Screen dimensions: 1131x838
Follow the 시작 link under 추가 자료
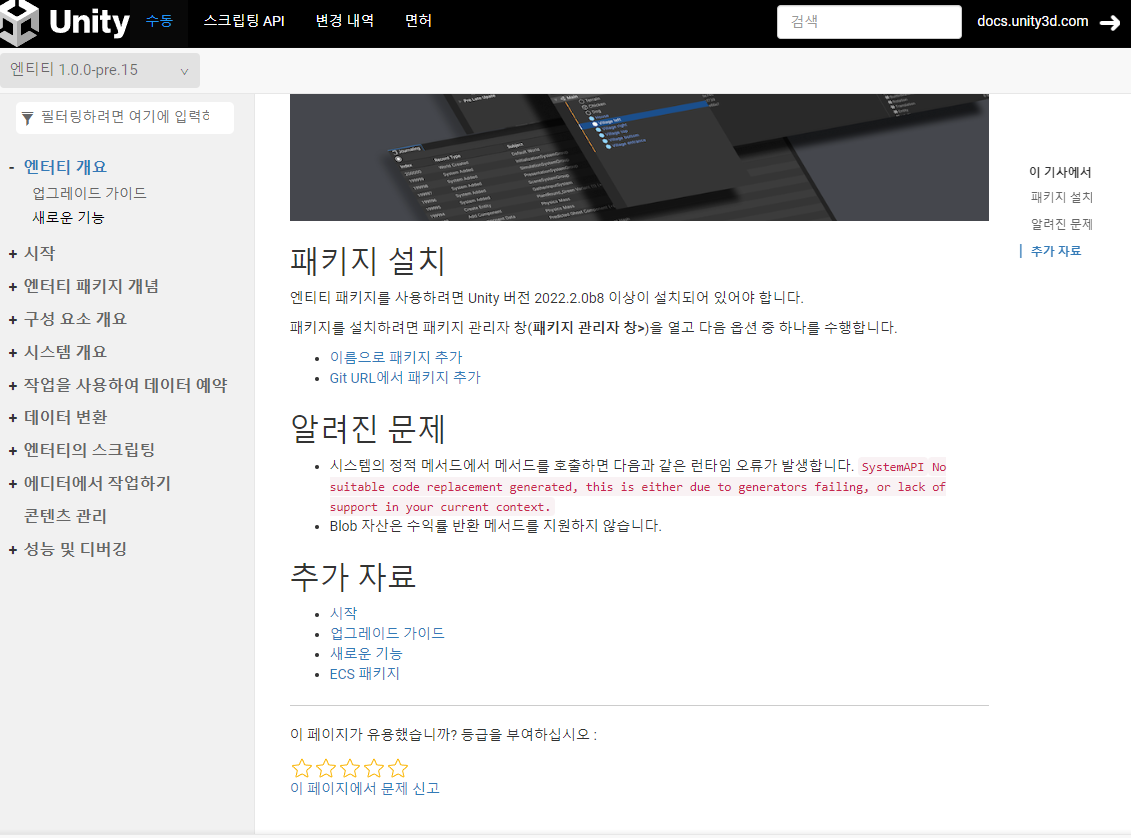coord(343,613)
